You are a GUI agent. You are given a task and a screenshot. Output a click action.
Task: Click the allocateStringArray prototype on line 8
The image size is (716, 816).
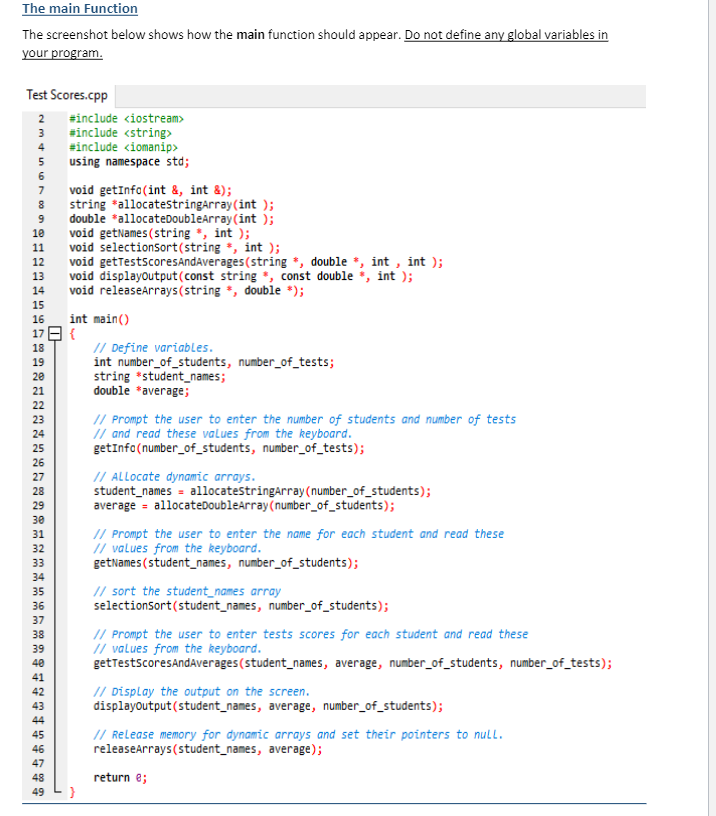pyautogui.click(x=172, y=205)
